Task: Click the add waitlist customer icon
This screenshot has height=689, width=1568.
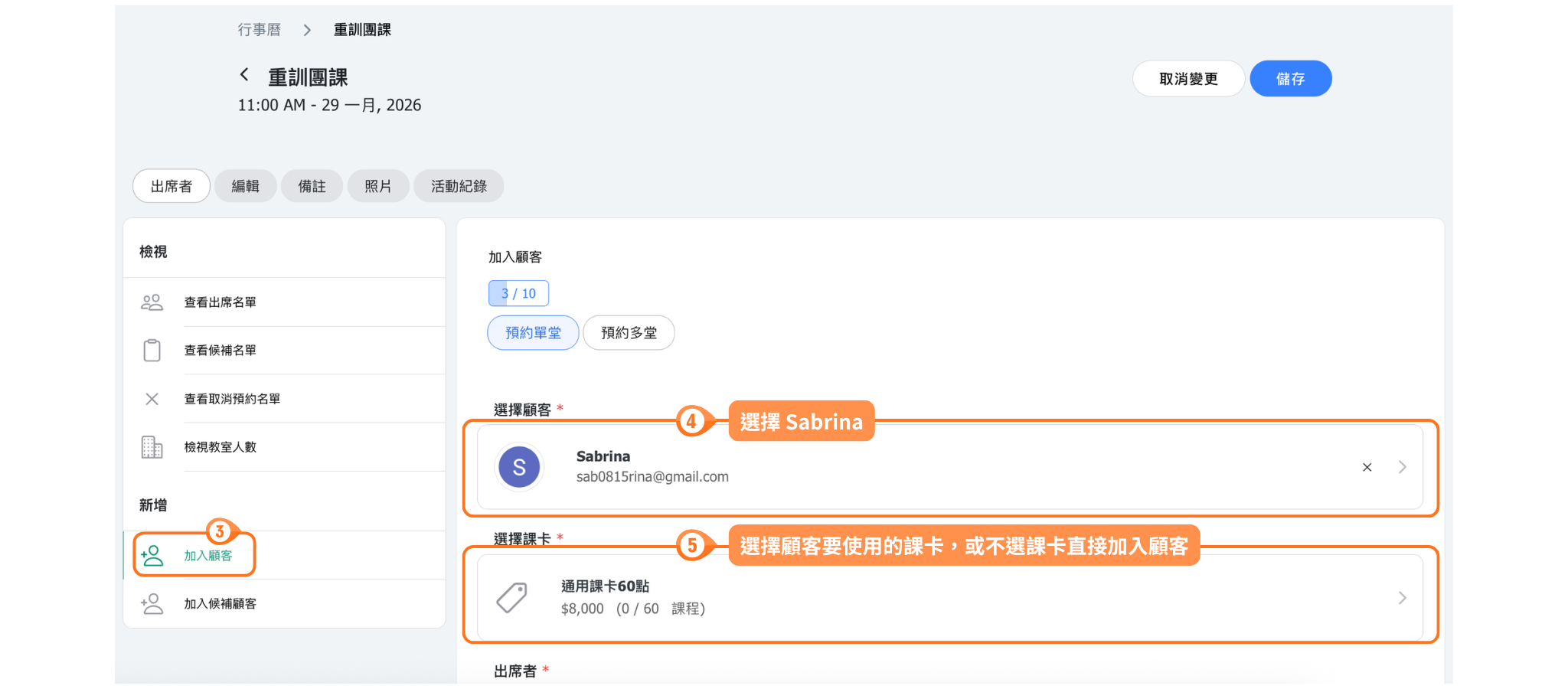Action: 152,604
